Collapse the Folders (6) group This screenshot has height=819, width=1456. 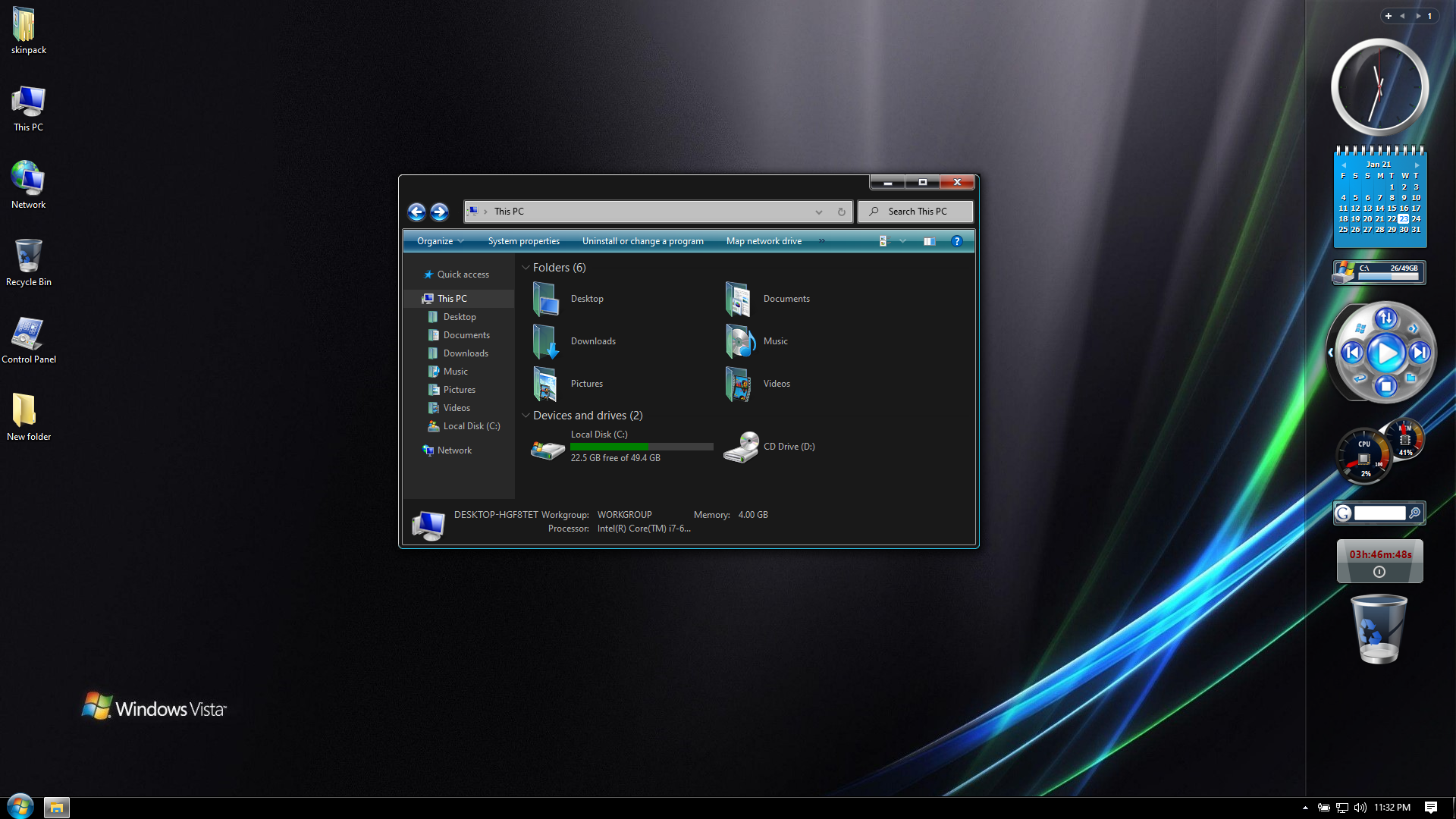pyautogui.click(x=526, y=268)
